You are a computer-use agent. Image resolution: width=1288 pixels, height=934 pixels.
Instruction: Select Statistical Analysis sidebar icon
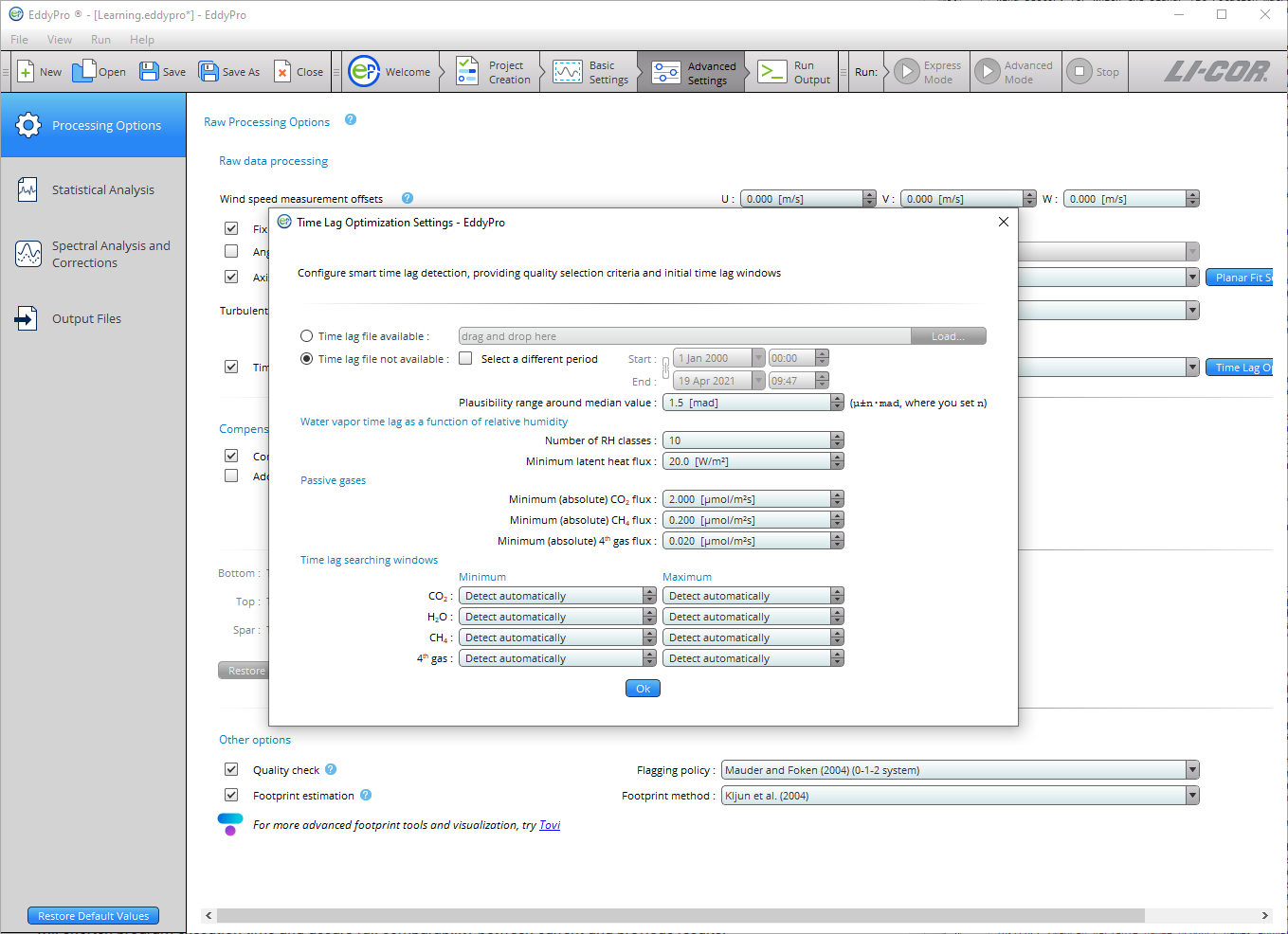[28, 190]
